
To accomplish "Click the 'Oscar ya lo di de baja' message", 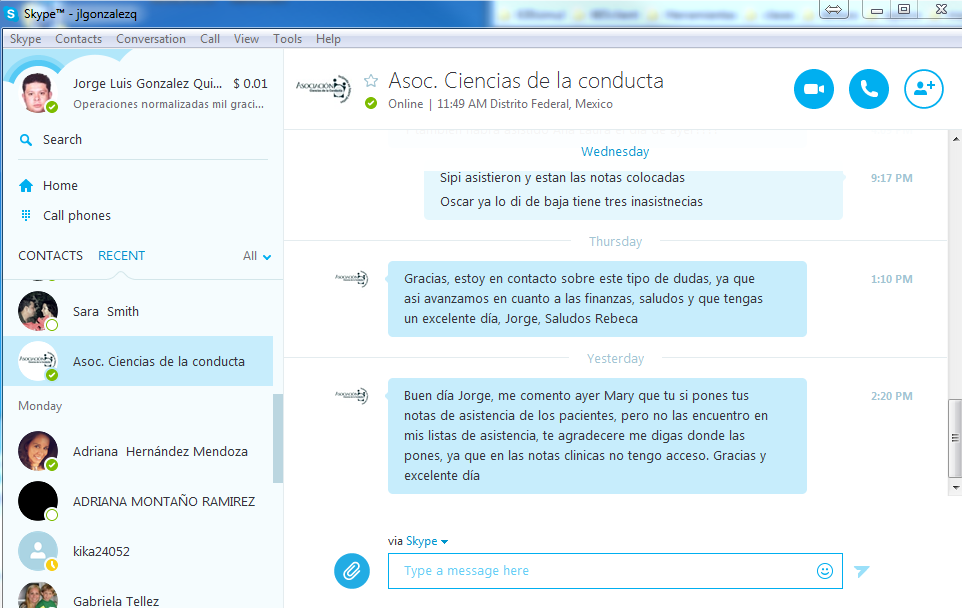I will click(x=571, y=201).
